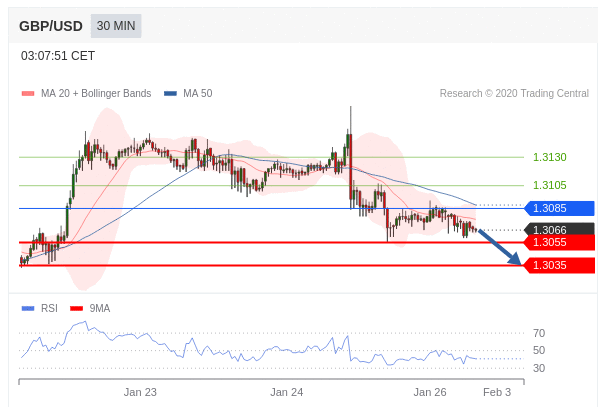Click the blue MA 50 legend swatch
This screenshot has width=606, height=414.
pos(170,94)
